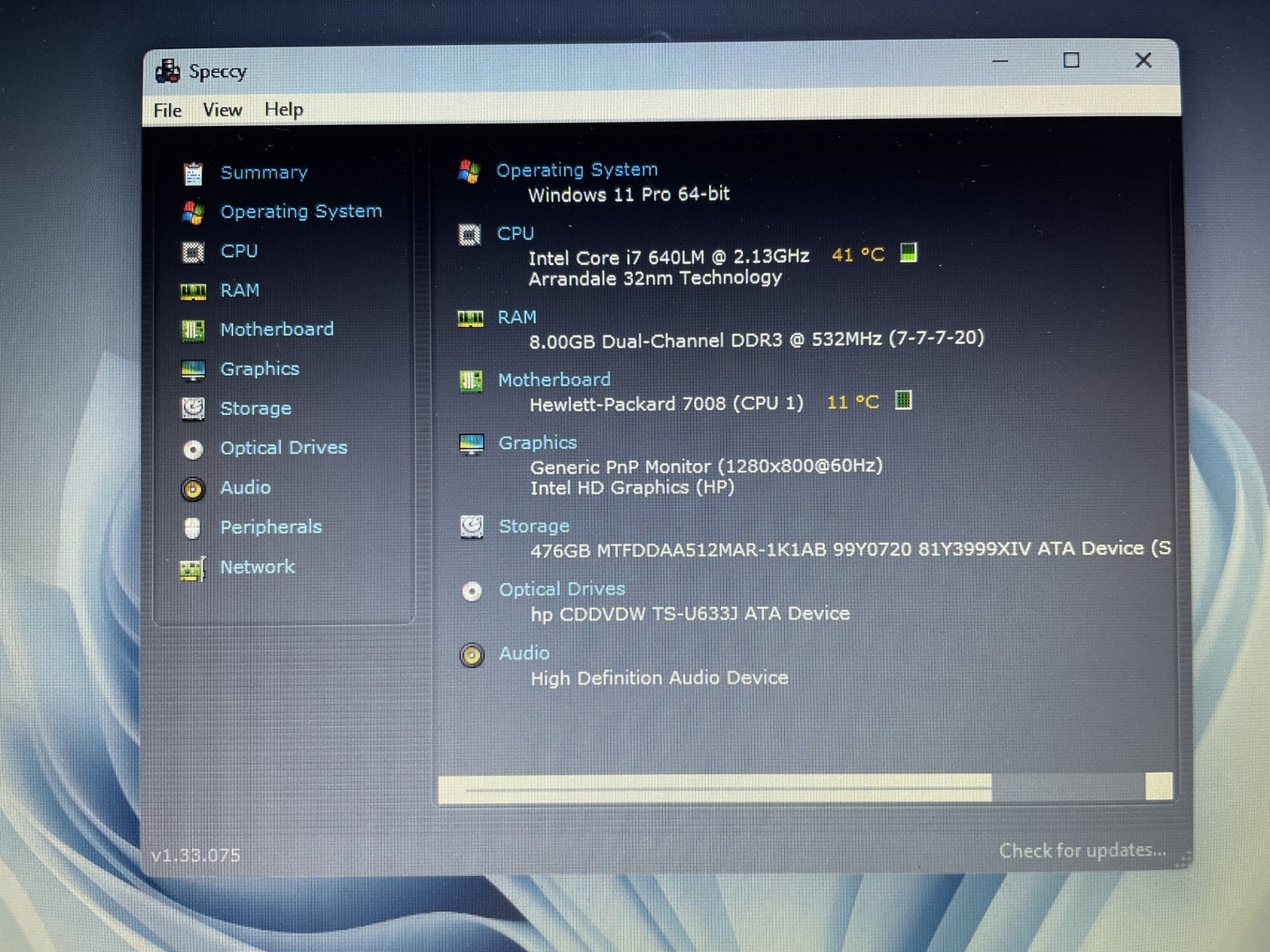Image resolution: width=1270 pixels, height=952 pixels.
Task: Click the Speccy app icon in title bar
Action: click(167, 71)
